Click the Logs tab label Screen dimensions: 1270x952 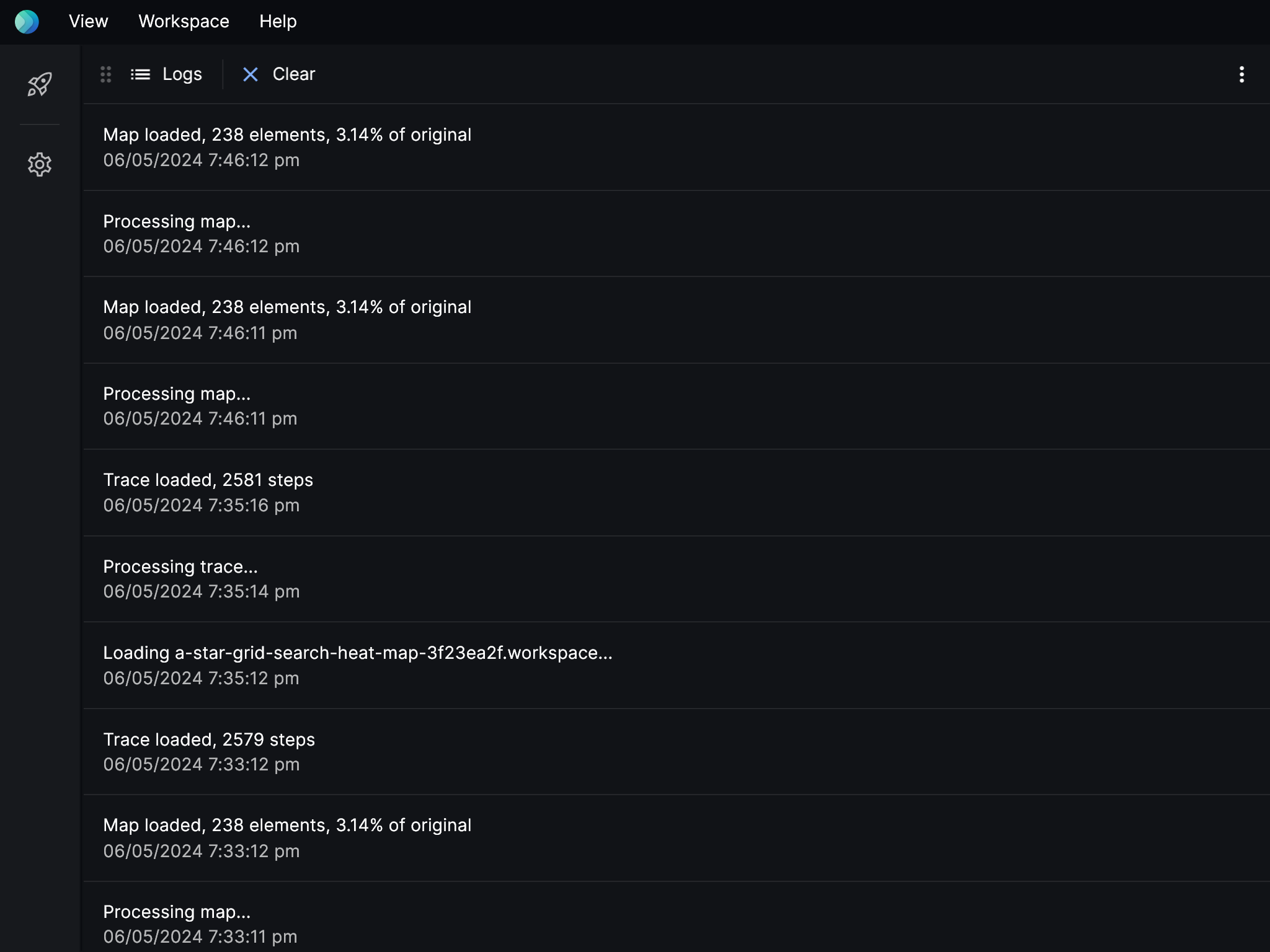click(181, 73)
